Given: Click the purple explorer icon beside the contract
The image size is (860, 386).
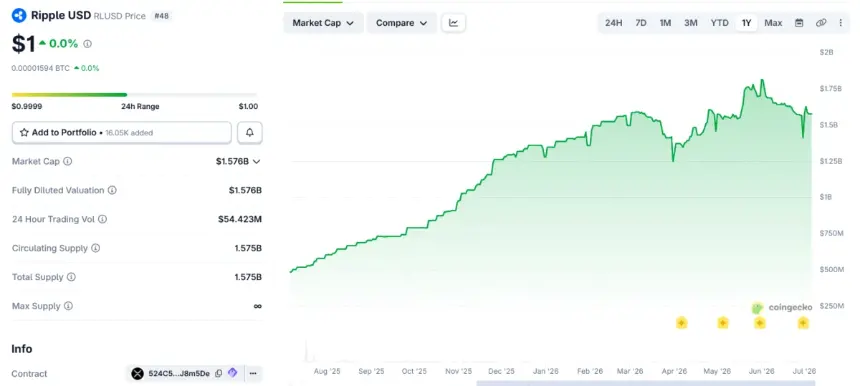Looking at the screenshot, I should tap(233, 373).
